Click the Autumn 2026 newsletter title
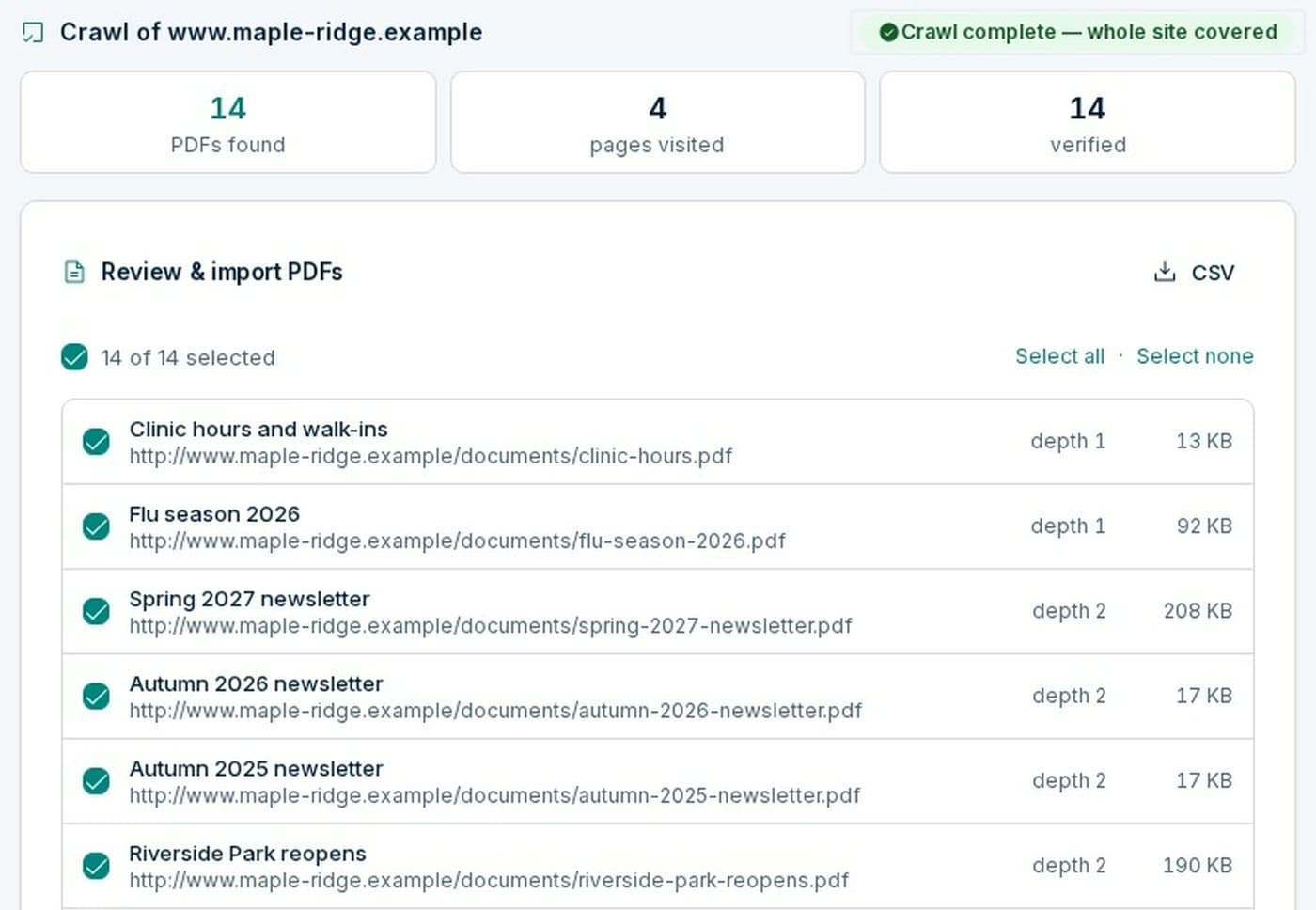The width and height of the screenshot is (1316, 910). click(x=256, y=683)
